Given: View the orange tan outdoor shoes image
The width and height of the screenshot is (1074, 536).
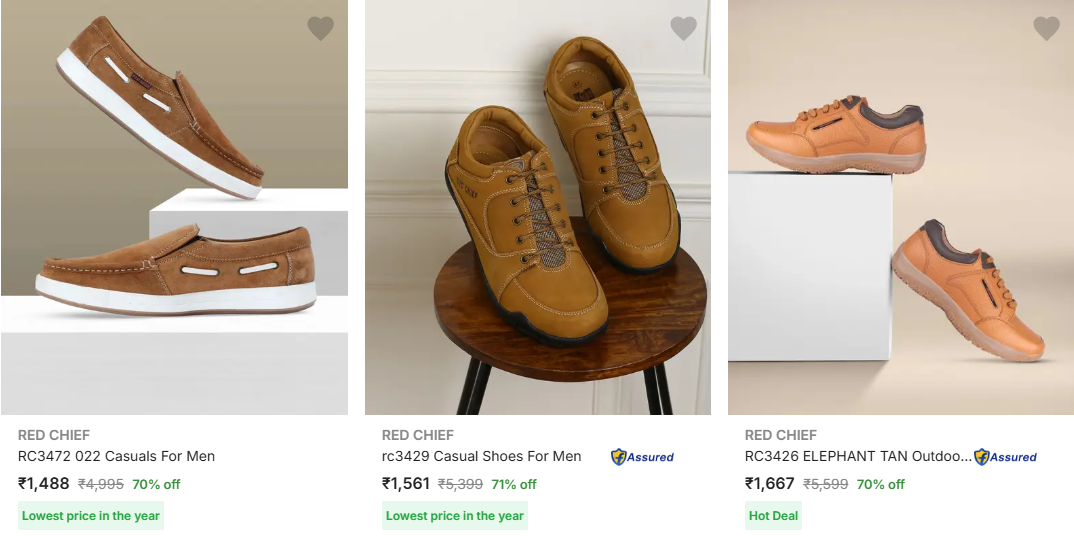Looking at the screenshot, I should tap(900, 207).
